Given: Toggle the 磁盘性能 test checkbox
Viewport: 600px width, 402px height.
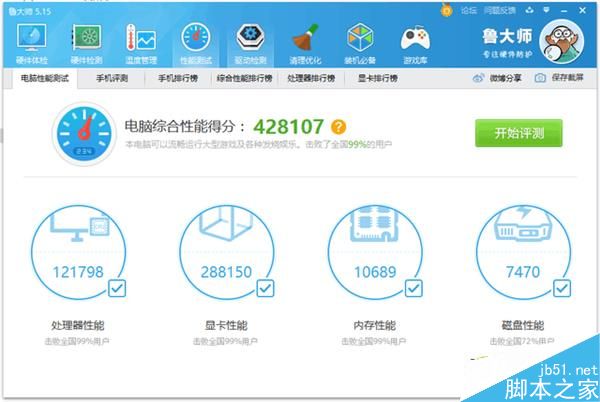Looking at the screenshot, I should 562,288.
